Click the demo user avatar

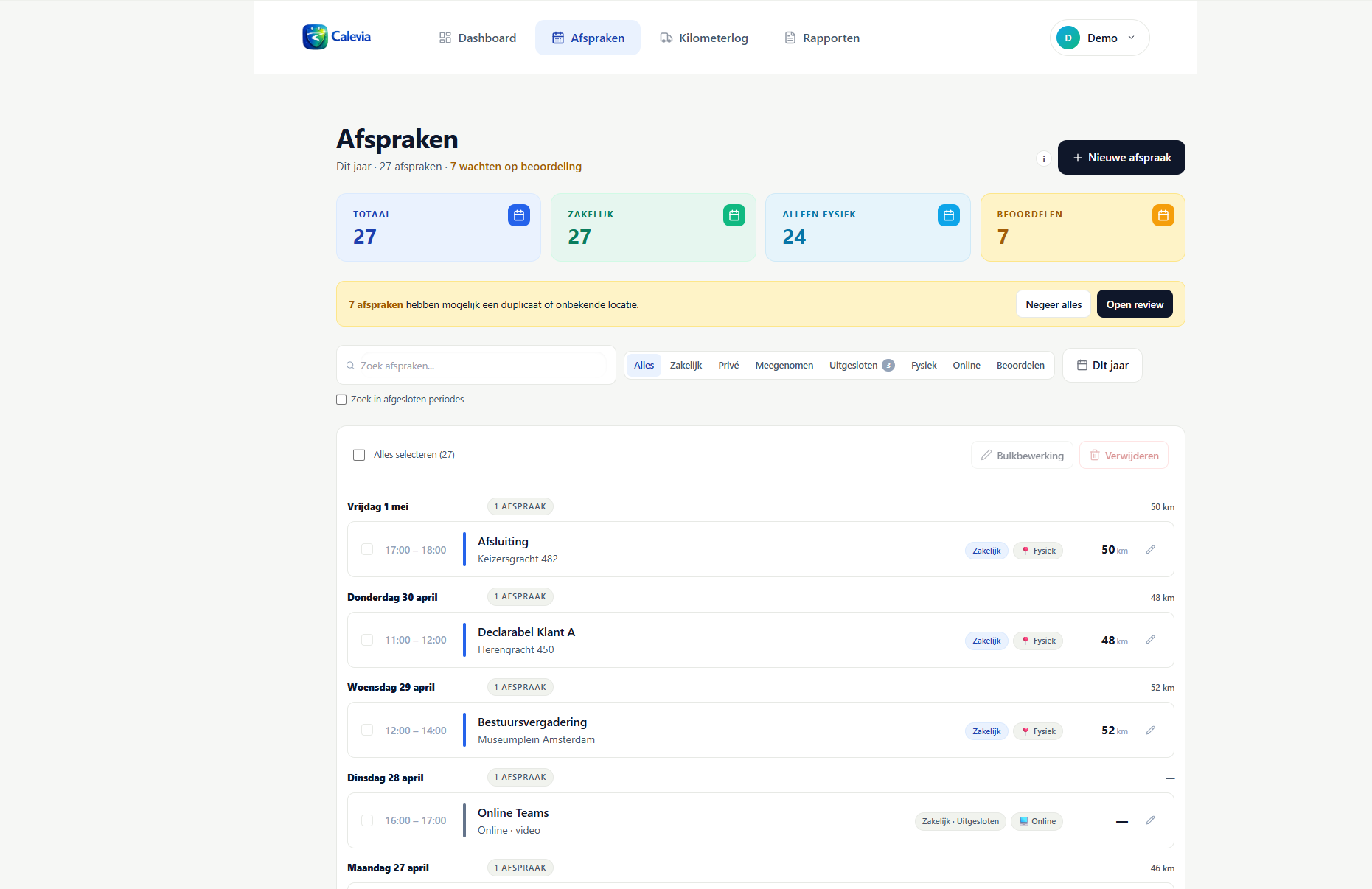(x=1068, y=38)
